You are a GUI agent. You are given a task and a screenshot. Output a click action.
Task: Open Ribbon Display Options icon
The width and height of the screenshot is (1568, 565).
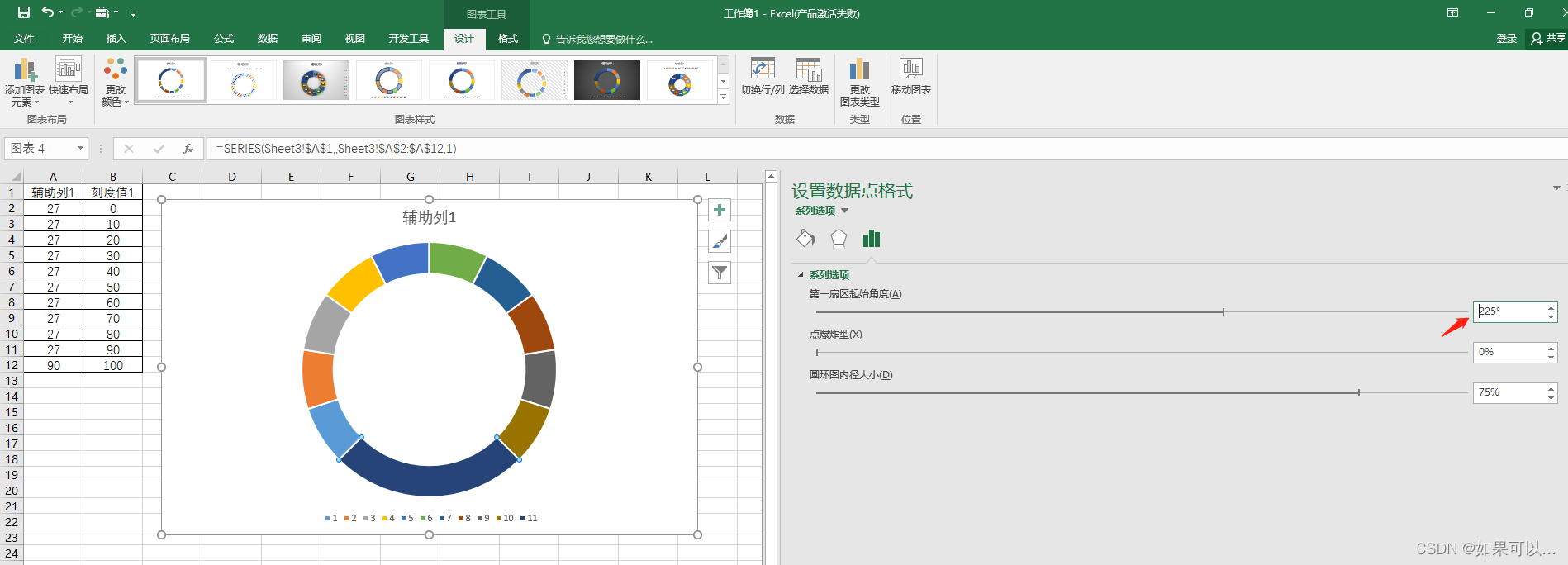tap(1452, 12)
